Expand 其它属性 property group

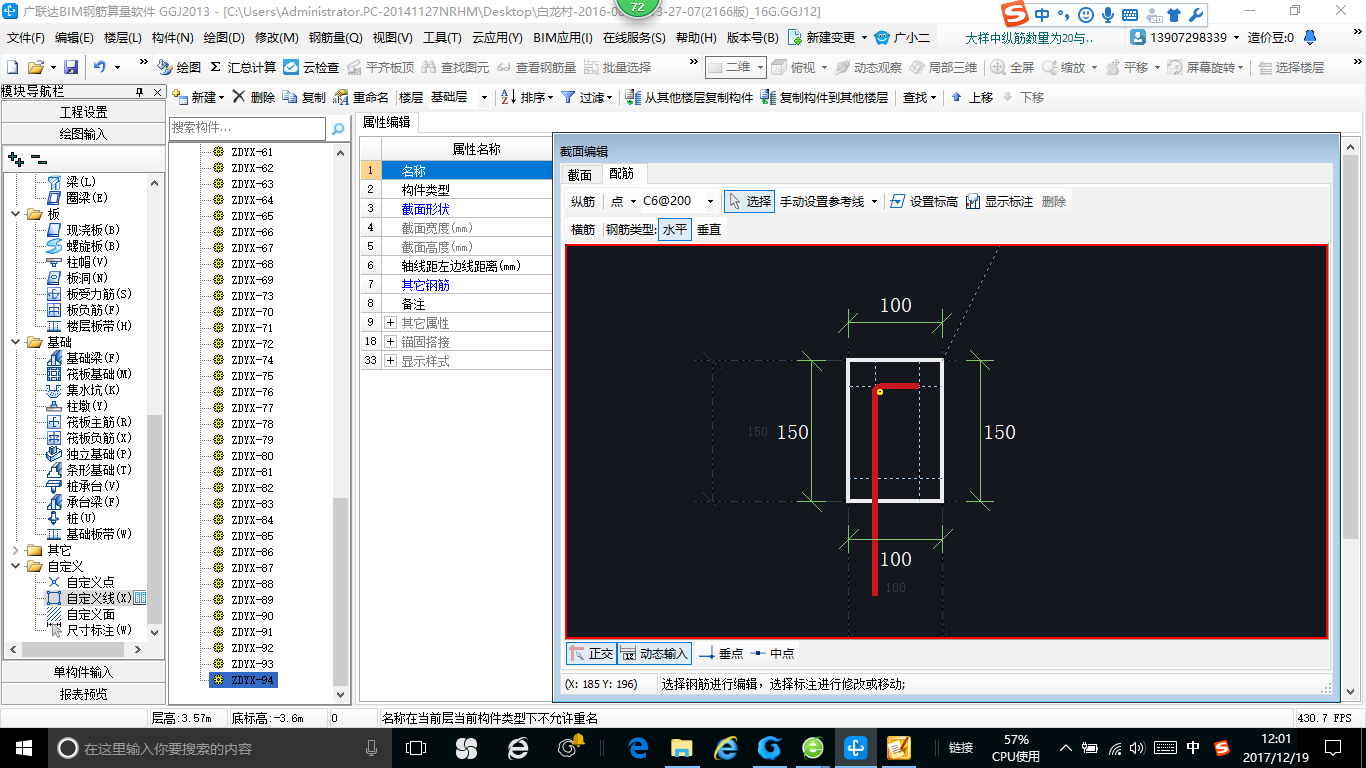click(x=390, y=323)
